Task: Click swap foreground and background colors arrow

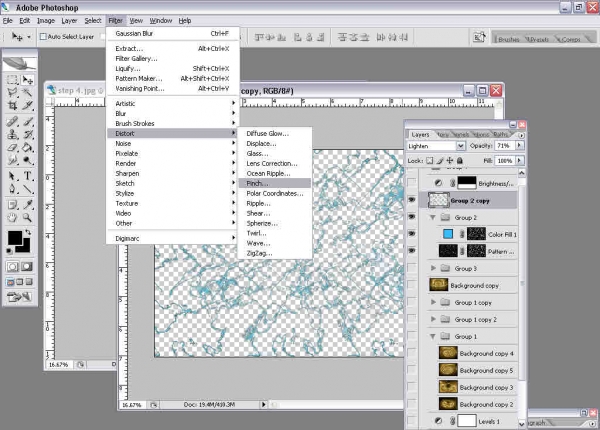Action: (x=28, y=232)
